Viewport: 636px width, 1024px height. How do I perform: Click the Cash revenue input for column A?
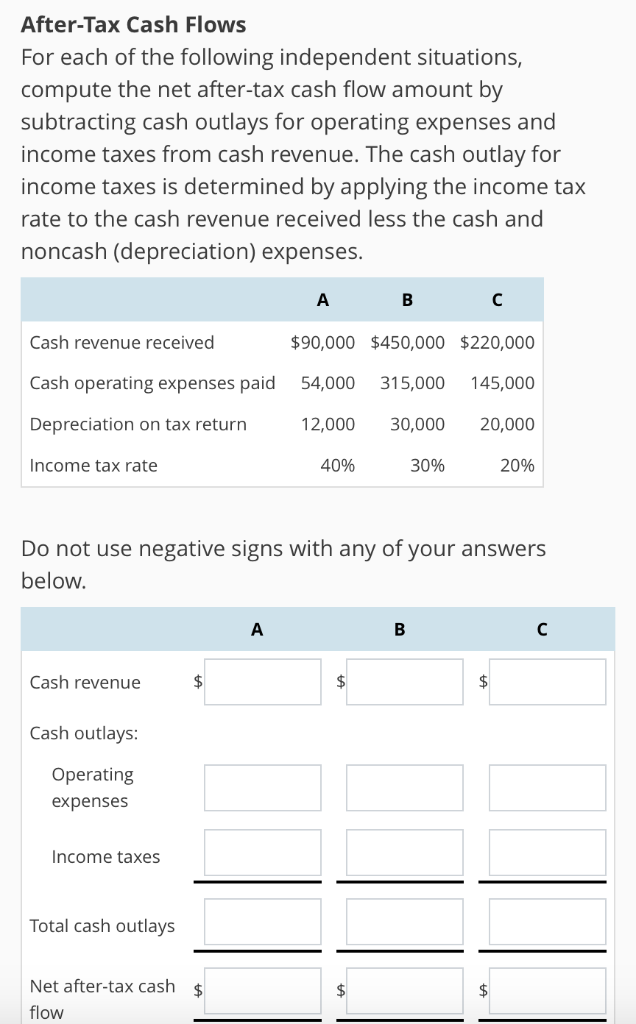(262, 681)
